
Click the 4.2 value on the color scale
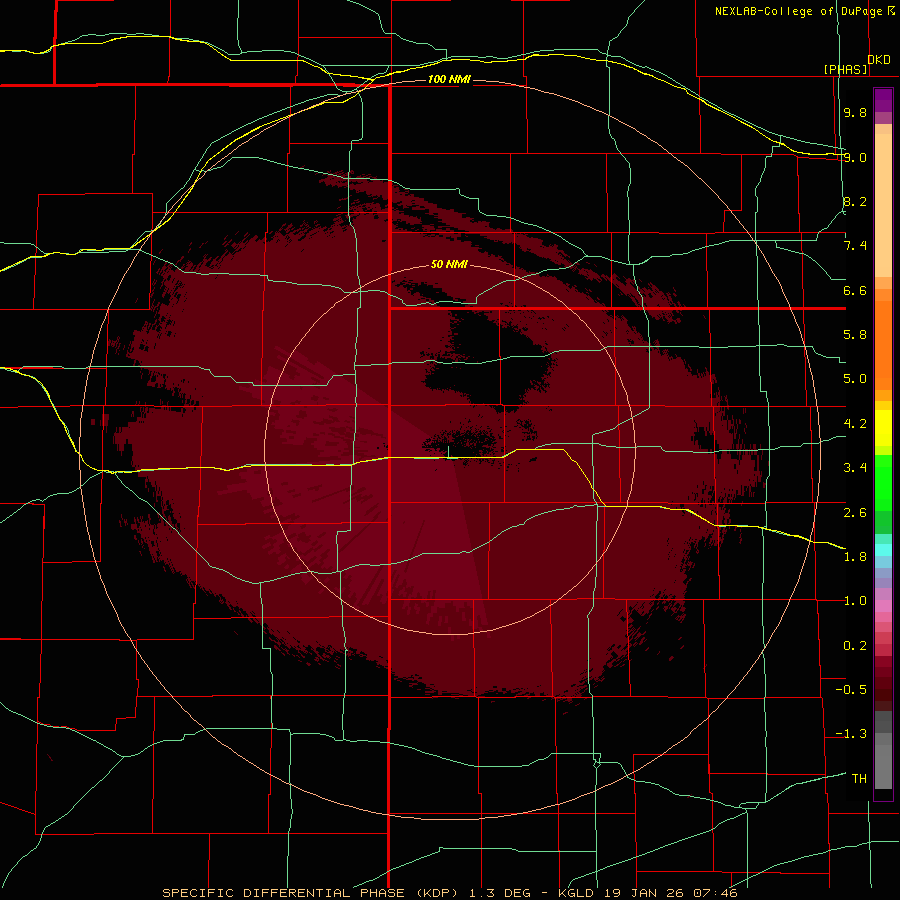click(855, 424)
